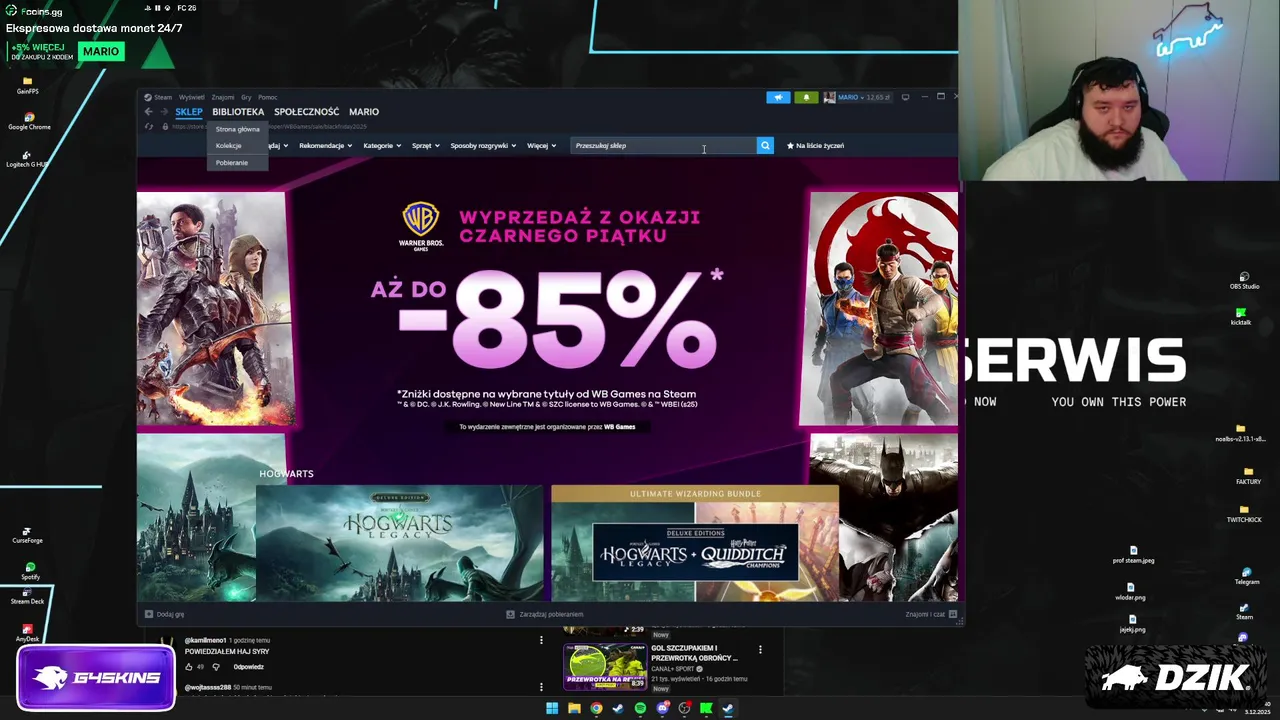The width and height of the screenshot is (1280, 720).
Task: Click the Steam forward navigation arrow
Action: coord(164,112)
